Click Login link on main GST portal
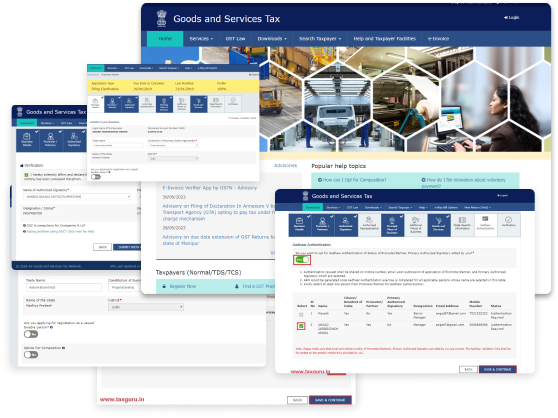The width and height of the screenshot is (558, 418). click(x=511, y=17)
